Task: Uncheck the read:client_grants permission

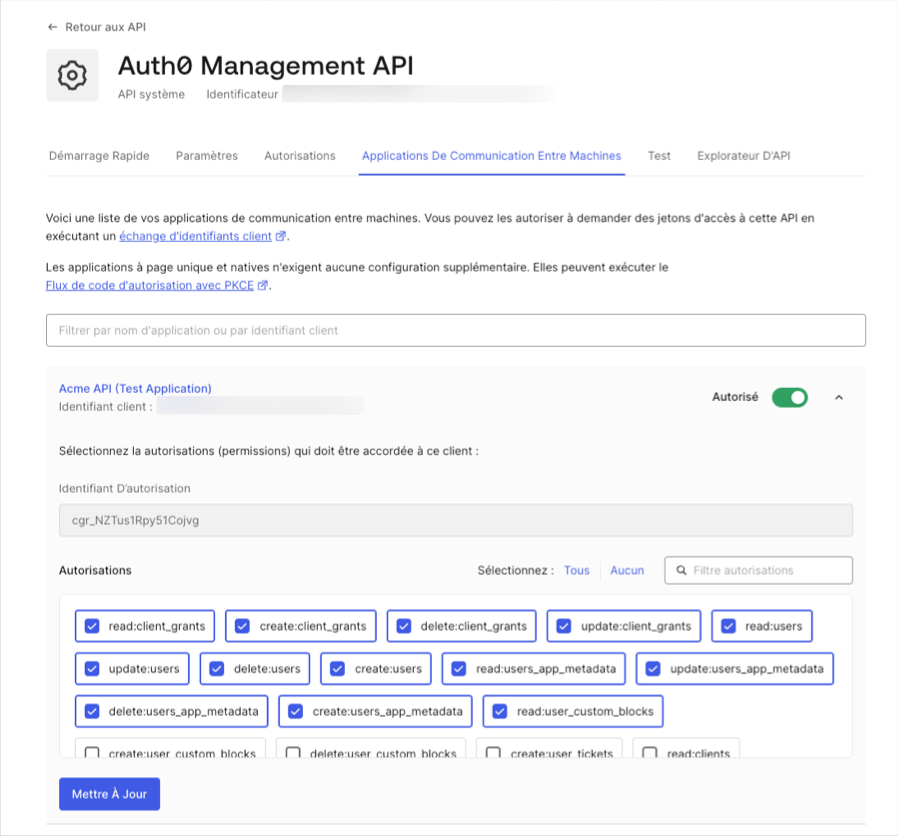Action: [93, 626]
